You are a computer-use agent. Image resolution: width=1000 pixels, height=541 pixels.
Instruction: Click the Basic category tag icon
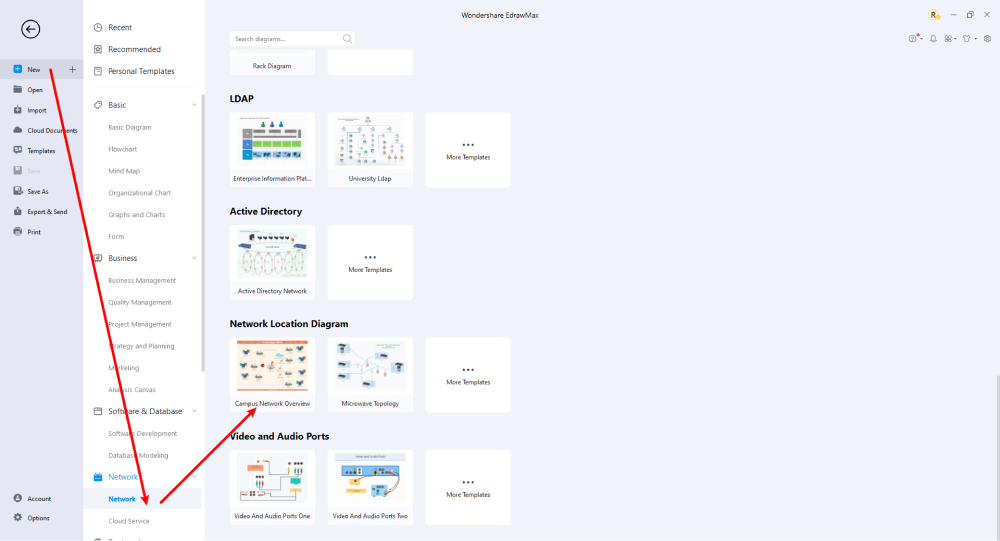point(98,105)
